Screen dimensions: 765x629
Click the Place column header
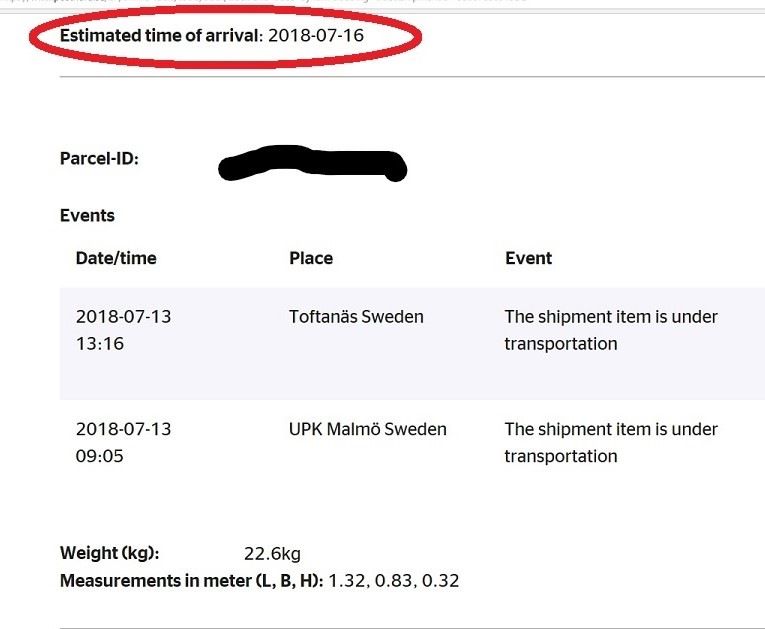point(311,258)
